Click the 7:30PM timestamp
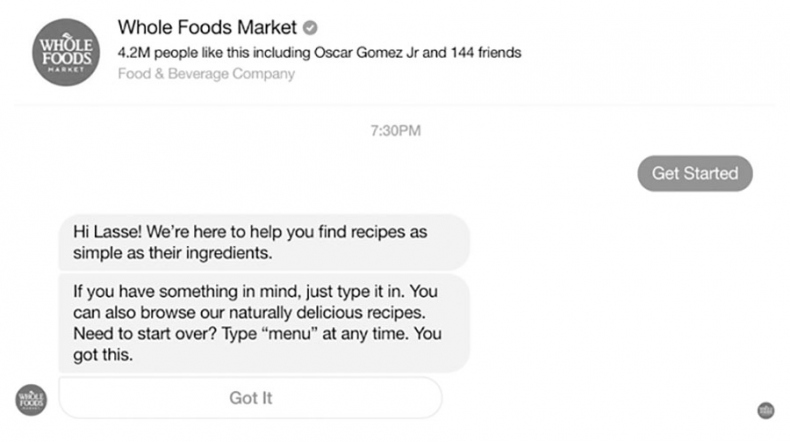 [397, 131]
